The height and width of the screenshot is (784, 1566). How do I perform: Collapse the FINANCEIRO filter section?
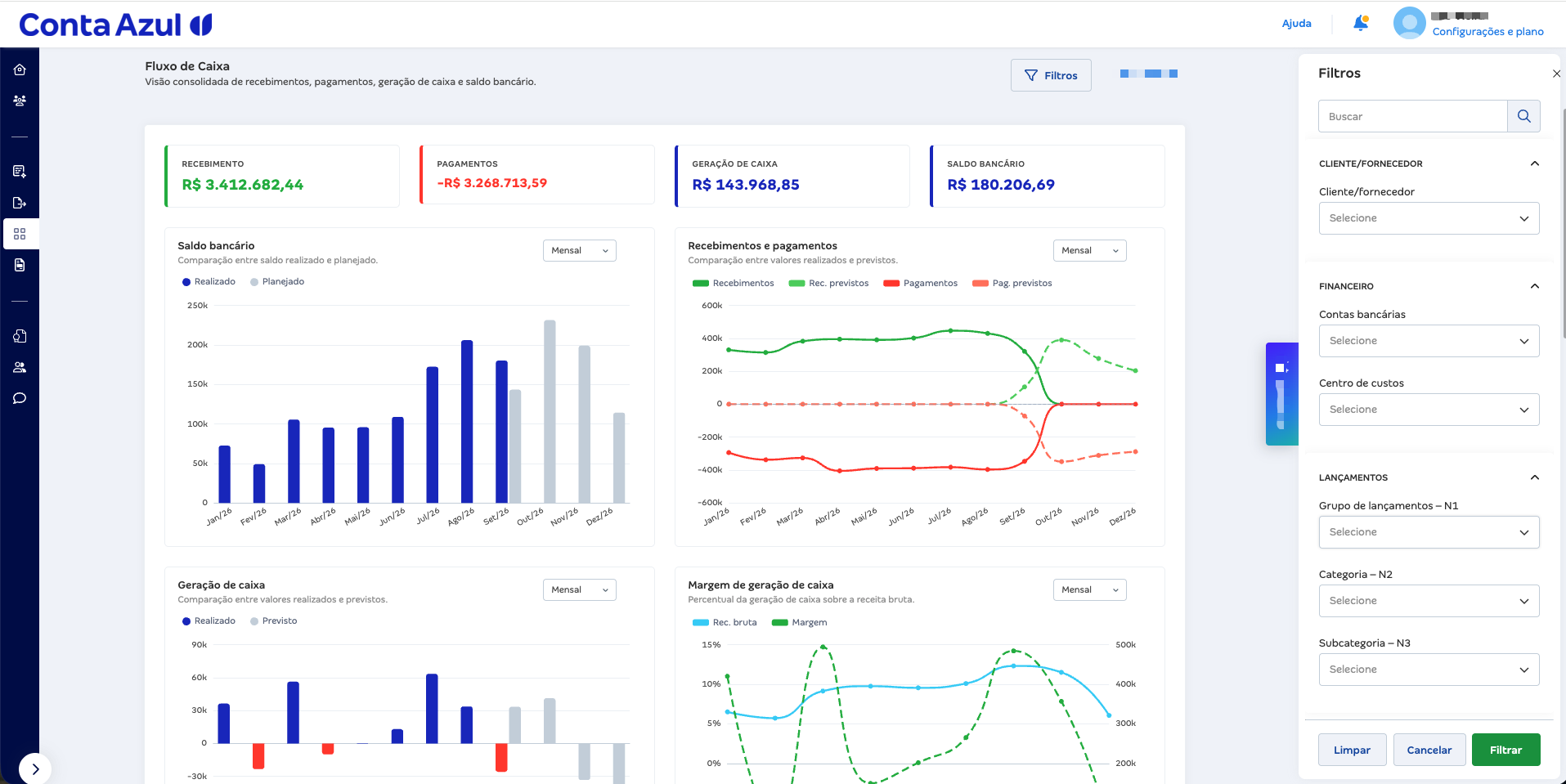1534,286
